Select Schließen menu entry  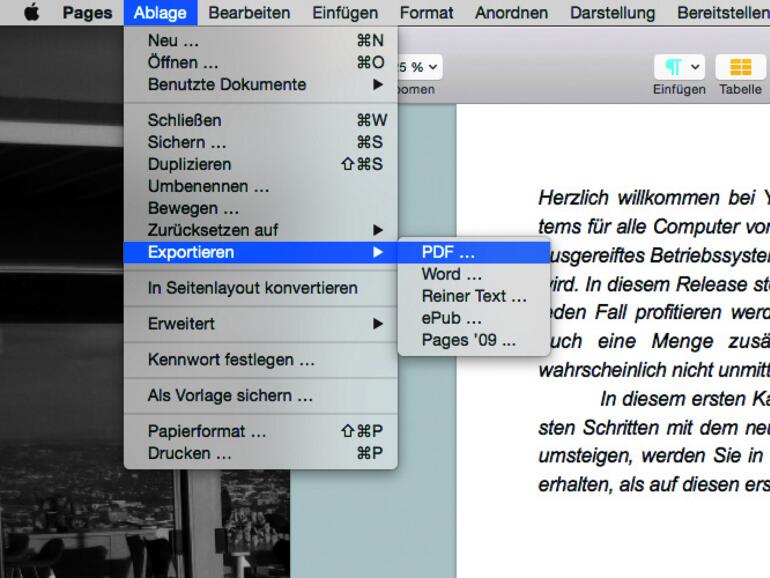point(261,120)
